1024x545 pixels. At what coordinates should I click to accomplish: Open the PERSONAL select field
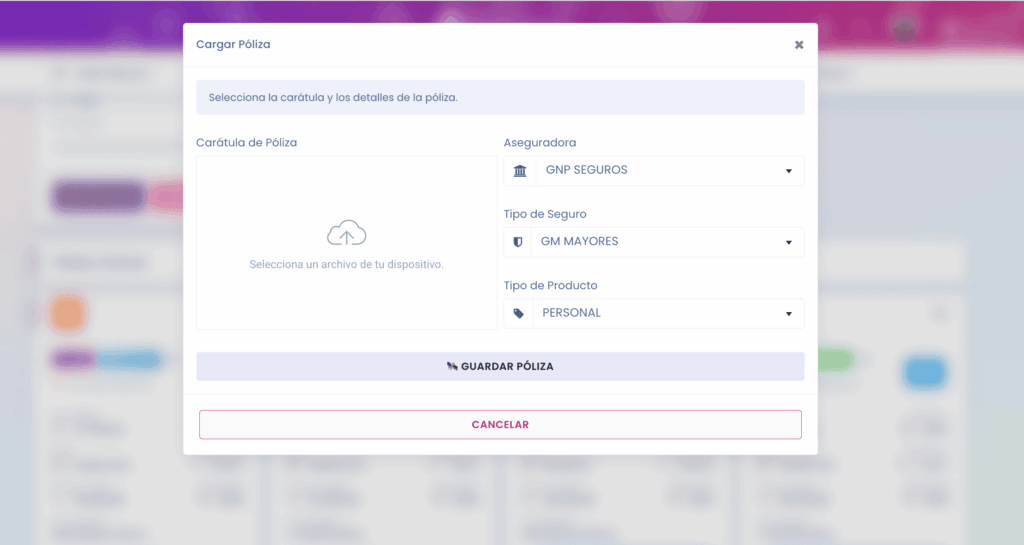coord(668,313)
